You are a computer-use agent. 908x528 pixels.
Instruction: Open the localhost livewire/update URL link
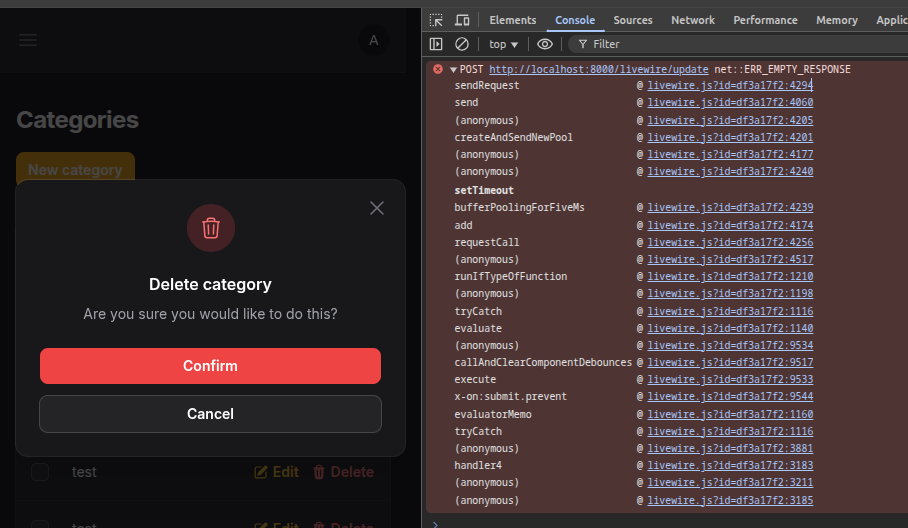point(599,69)
